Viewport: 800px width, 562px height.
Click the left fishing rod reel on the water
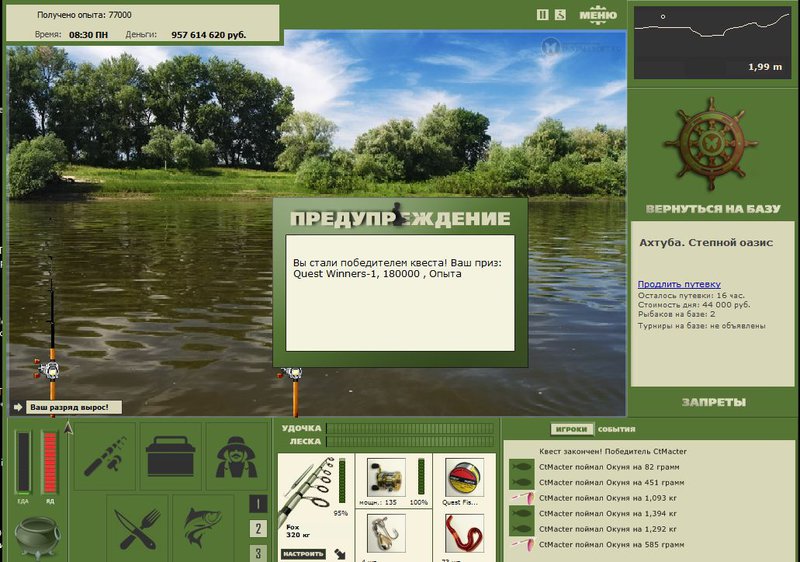(x=49, y=369)
